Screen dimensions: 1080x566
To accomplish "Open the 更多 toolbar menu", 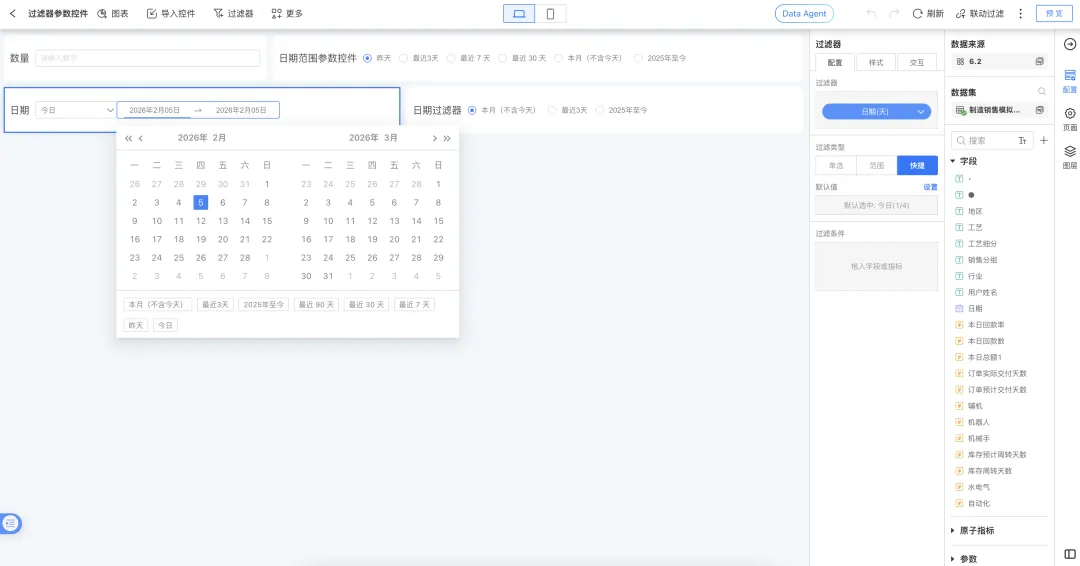I will point(287,14).
